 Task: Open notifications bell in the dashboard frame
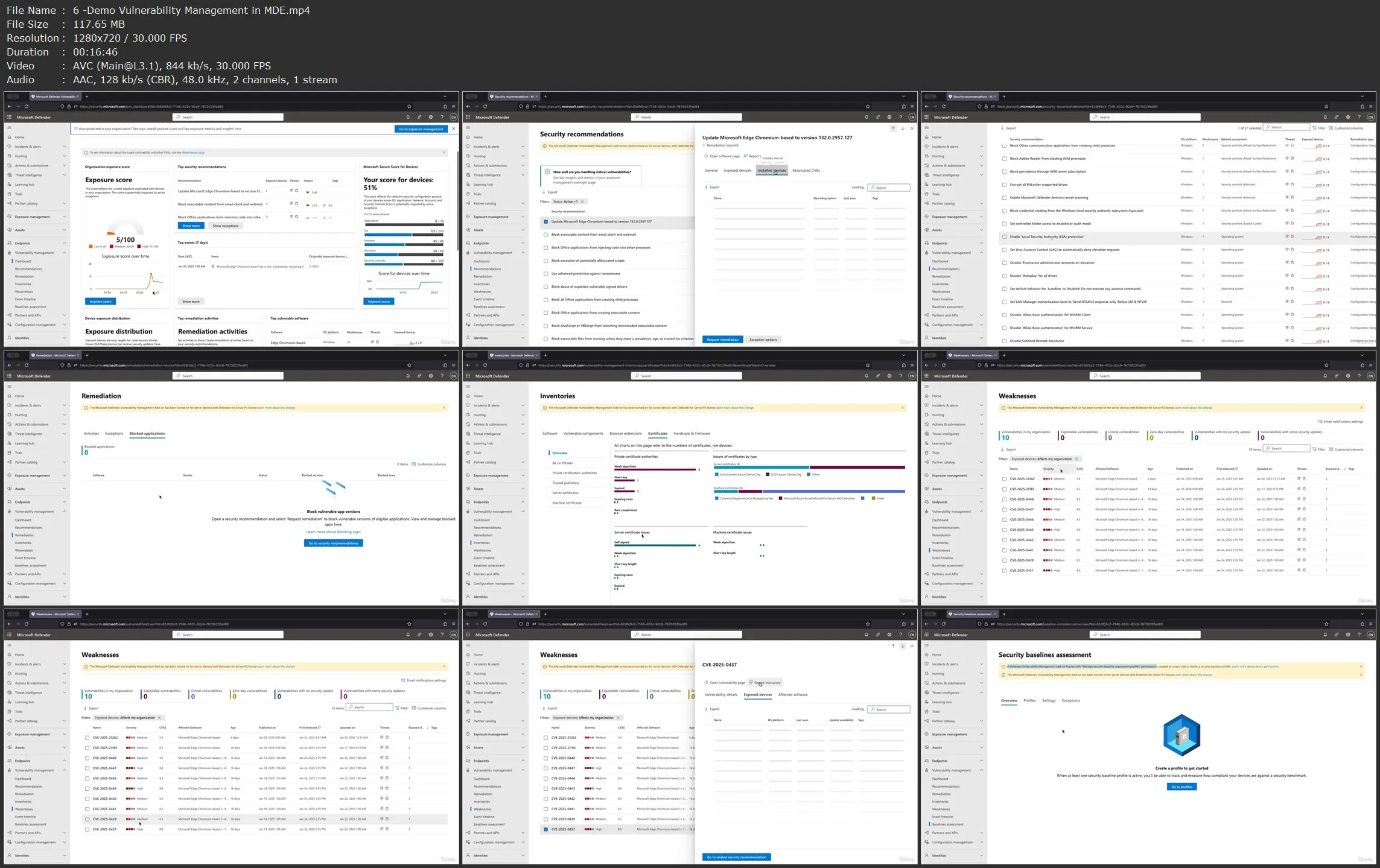[x=408, y=117]
